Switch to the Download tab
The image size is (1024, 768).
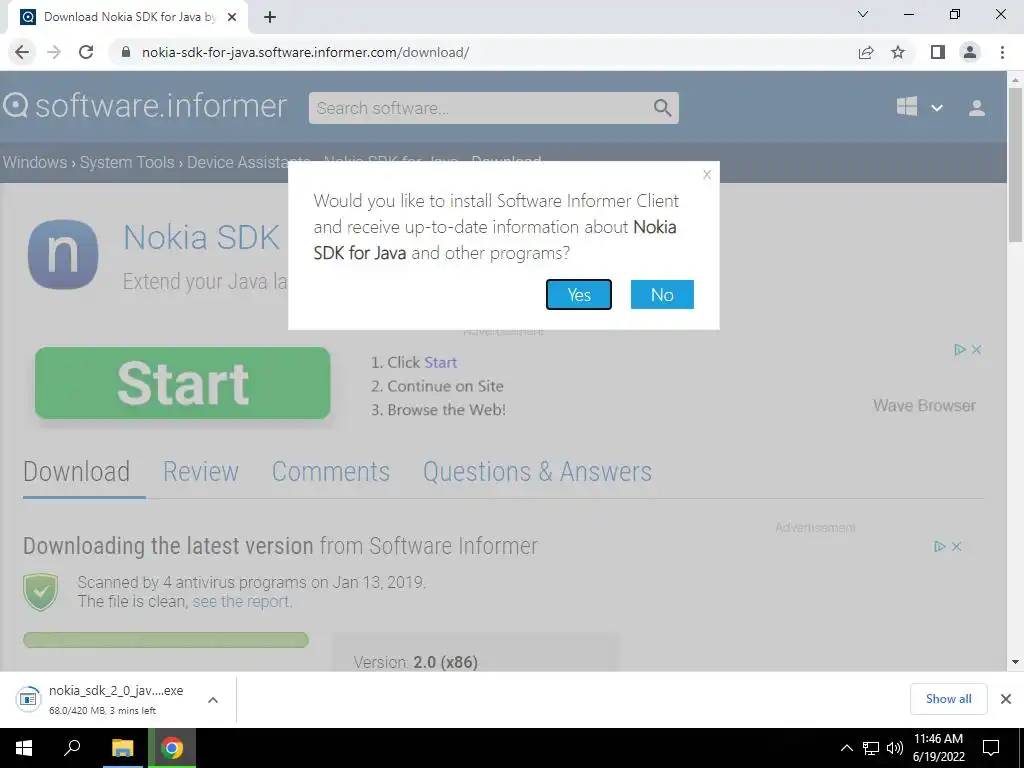76,472
